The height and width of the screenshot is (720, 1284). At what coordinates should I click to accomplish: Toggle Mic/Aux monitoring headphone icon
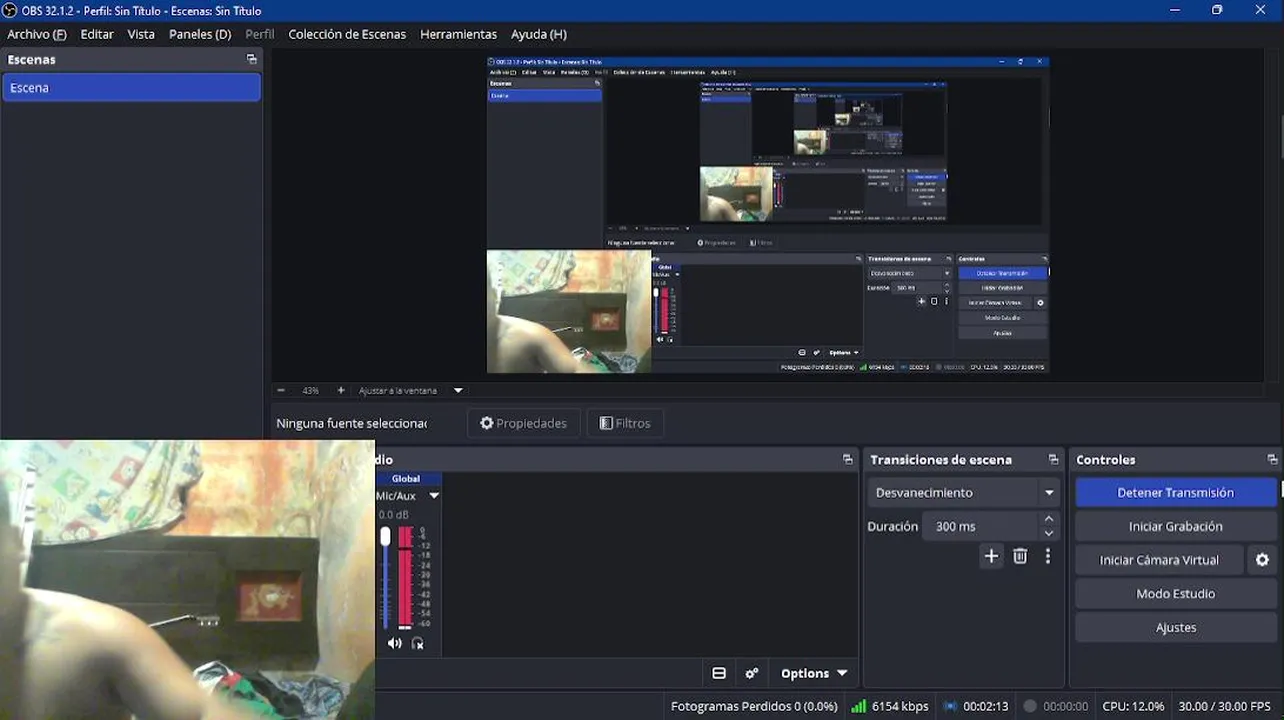coord(418,643)
